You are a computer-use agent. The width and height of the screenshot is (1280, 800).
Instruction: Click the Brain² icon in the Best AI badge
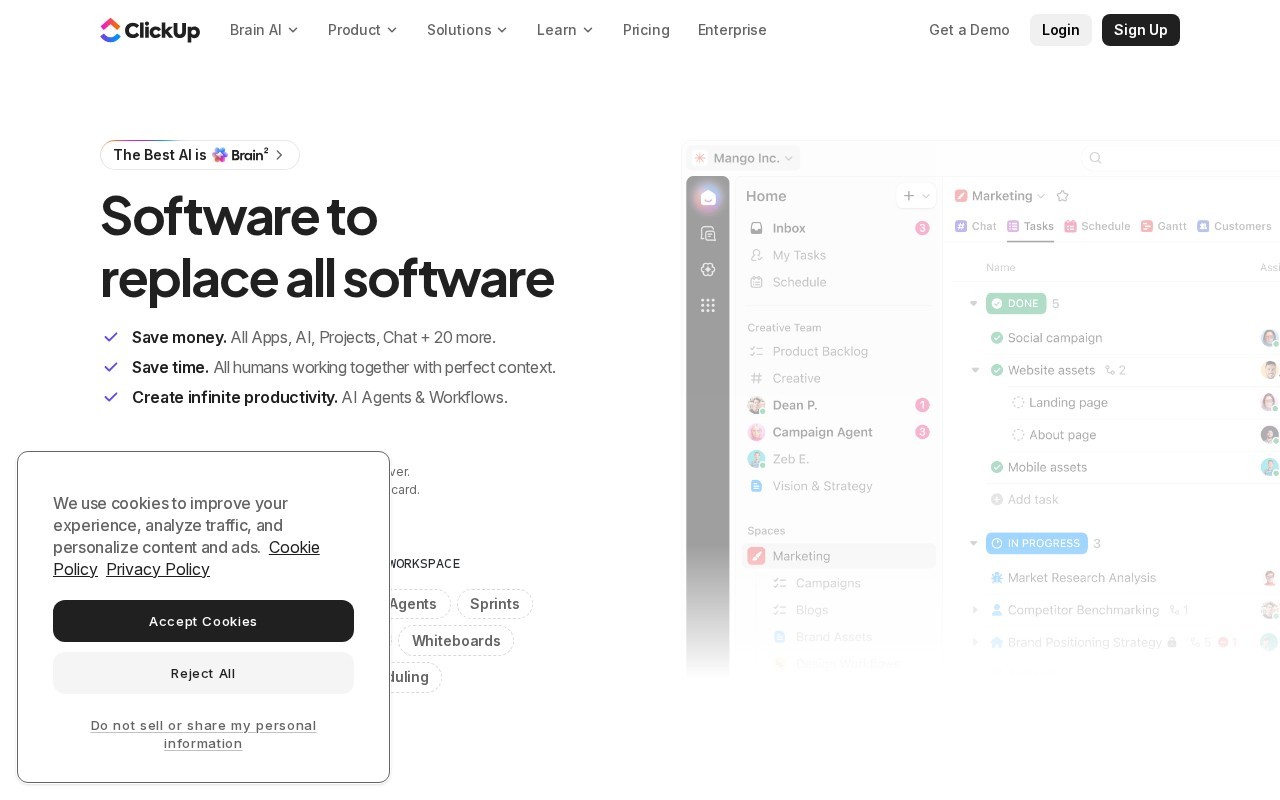coord(220,155)
